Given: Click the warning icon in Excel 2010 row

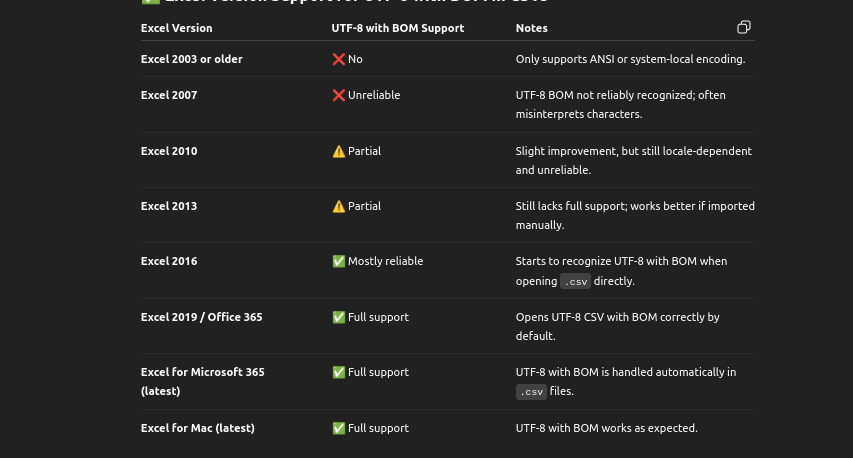Looking at the screenshot, I should pos(338,151).
